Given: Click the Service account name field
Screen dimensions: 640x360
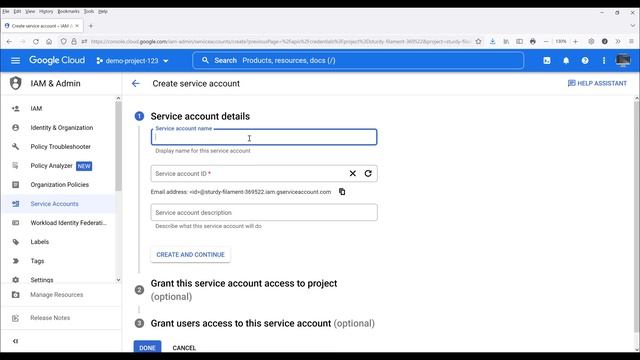Looking at the screenshot, I should (x=264, y=137).
